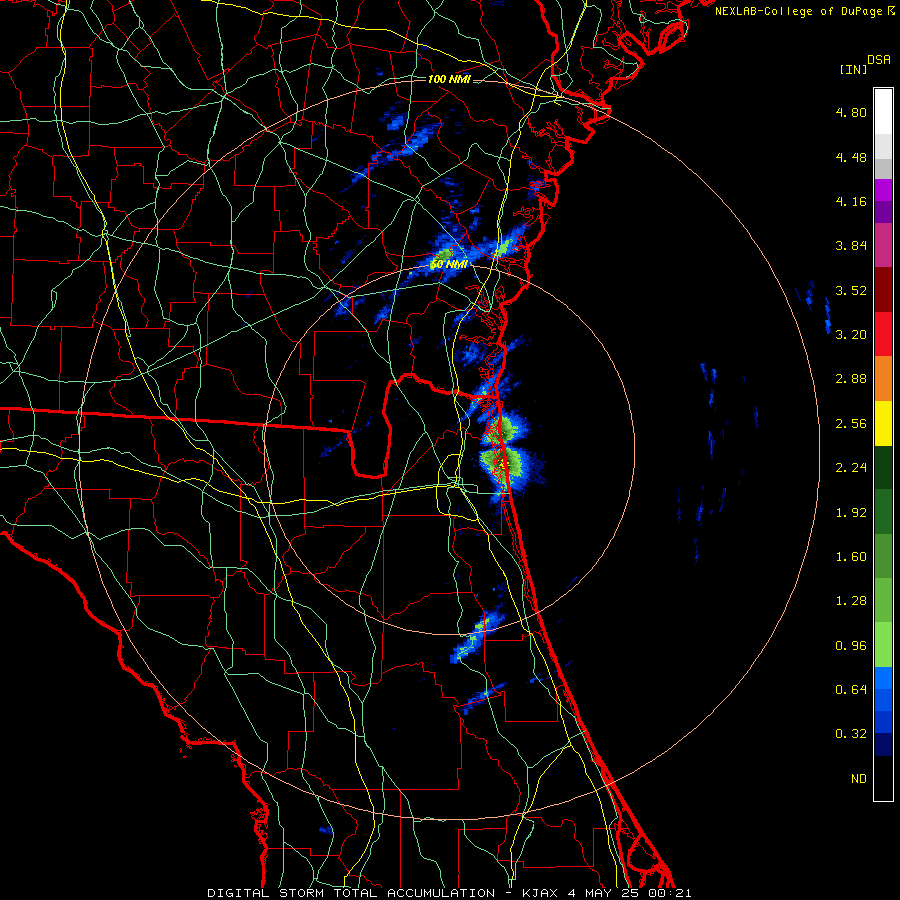The image size is (900, 900).
Task: Select the yellow legend swatch
Action: (x=883, y=423)
